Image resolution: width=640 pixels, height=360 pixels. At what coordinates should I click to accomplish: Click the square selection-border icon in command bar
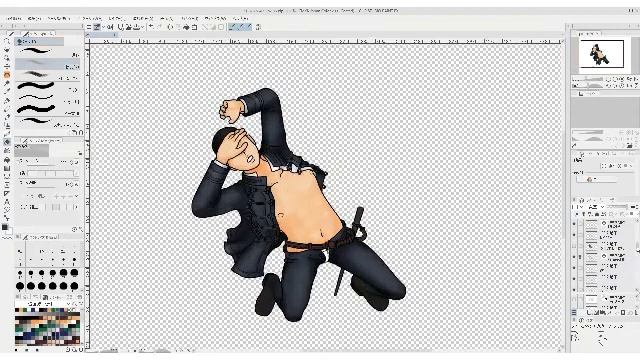click(x=221, y=27)
